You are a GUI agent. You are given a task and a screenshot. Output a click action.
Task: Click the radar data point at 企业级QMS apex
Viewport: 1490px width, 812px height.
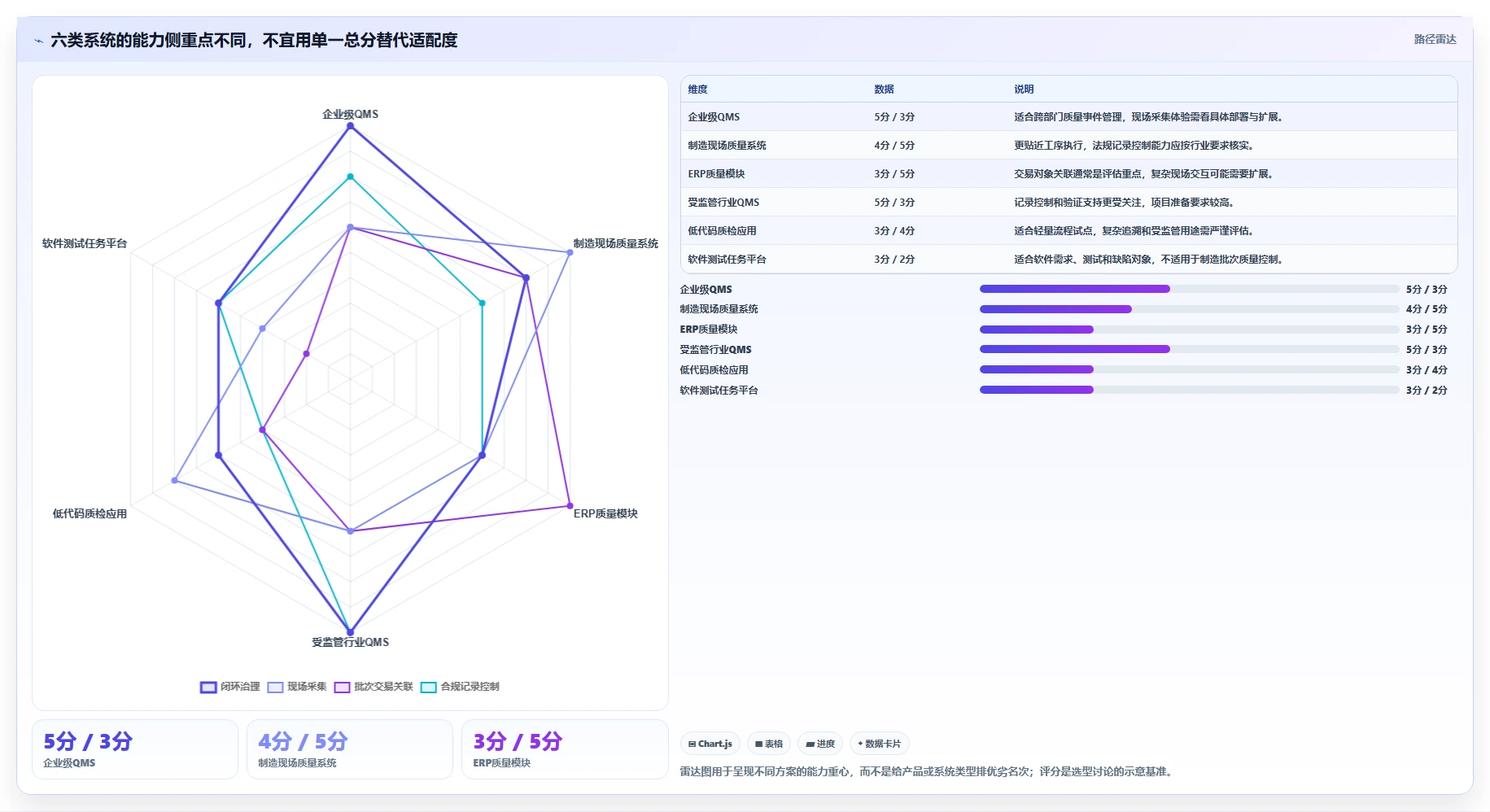coord(351,126)
